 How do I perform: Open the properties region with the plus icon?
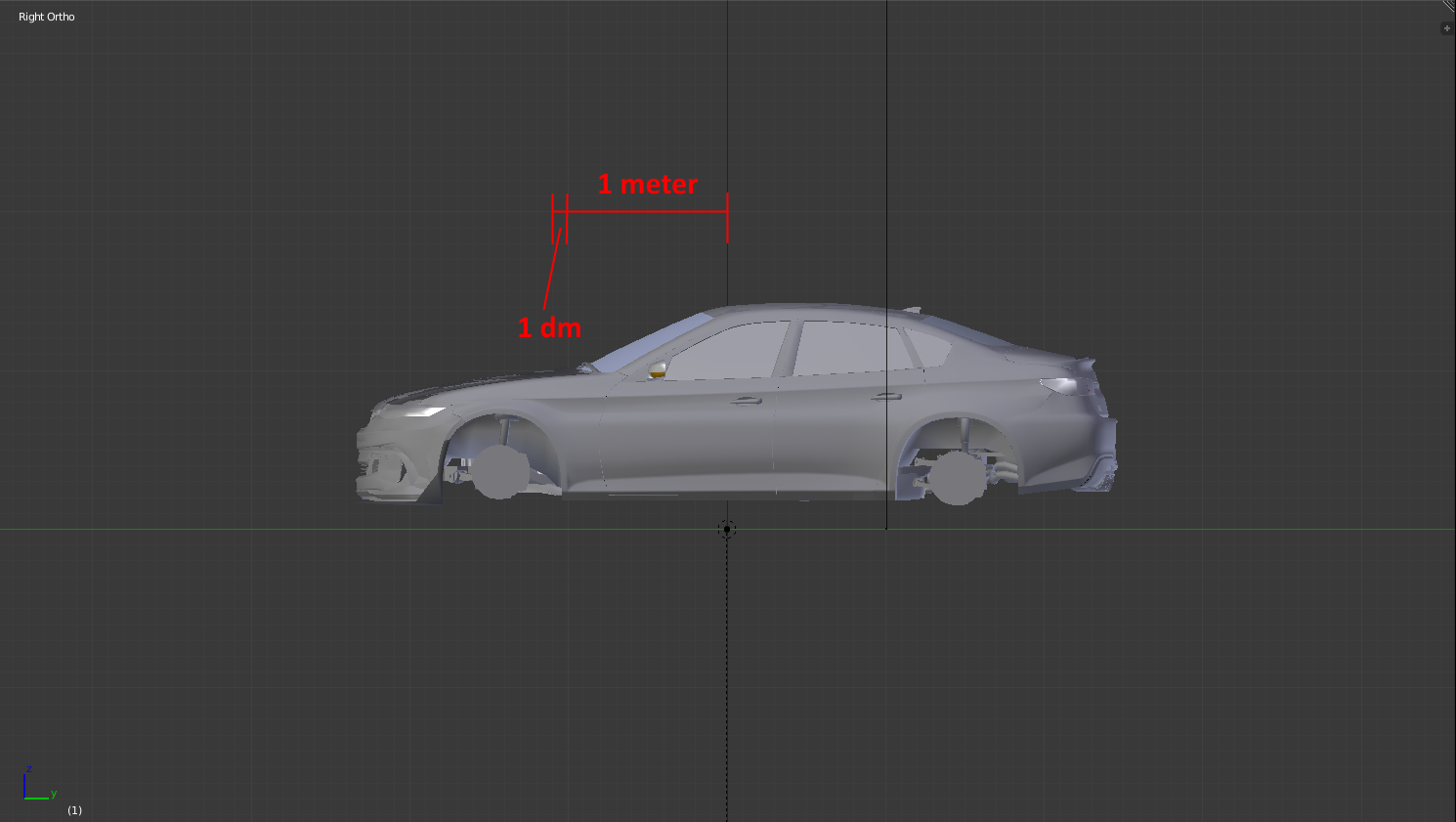pos(1447,28)
